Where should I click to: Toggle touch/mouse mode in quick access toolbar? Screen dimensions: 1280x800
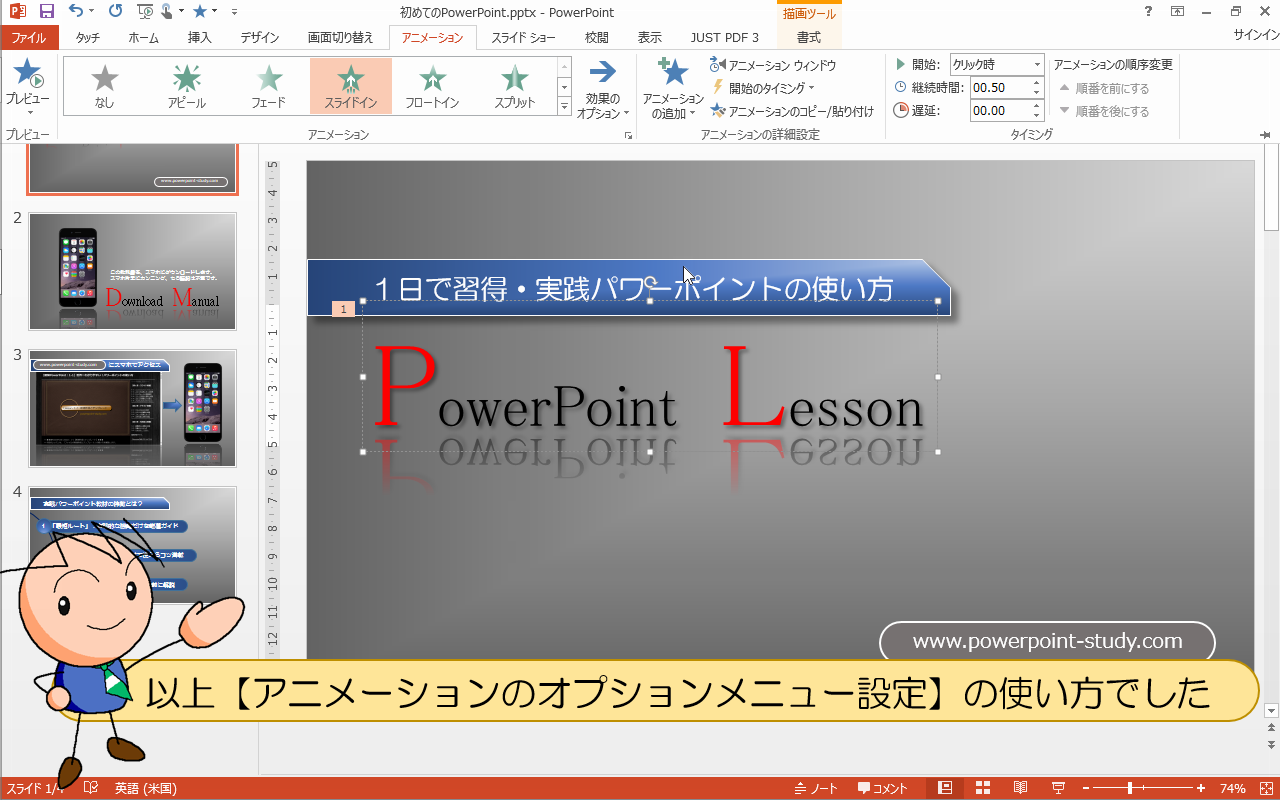tap(166, 12)
